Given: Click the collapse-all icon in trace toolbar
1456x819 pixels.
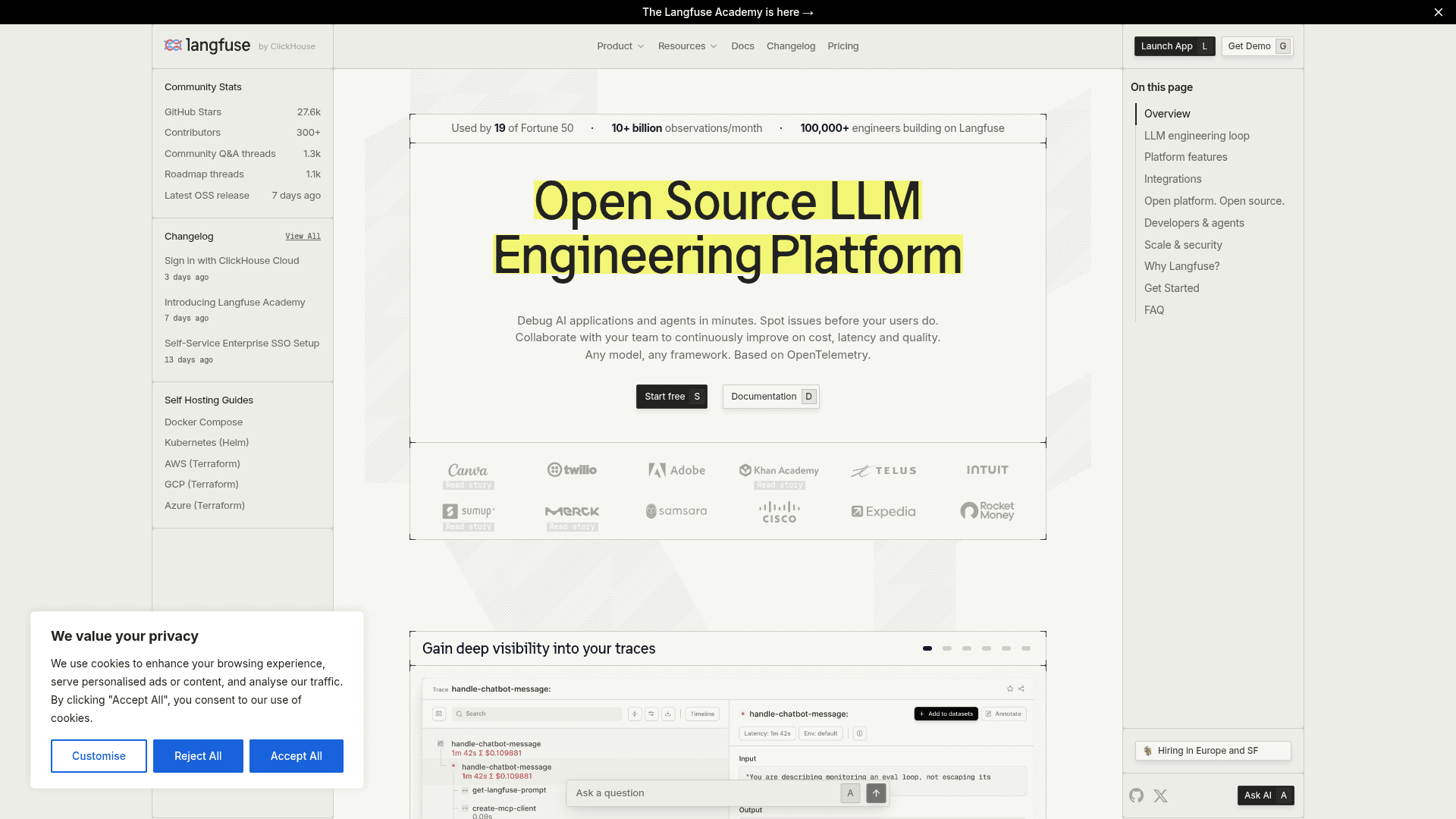Looking at the screenshot, I should 635,714.
